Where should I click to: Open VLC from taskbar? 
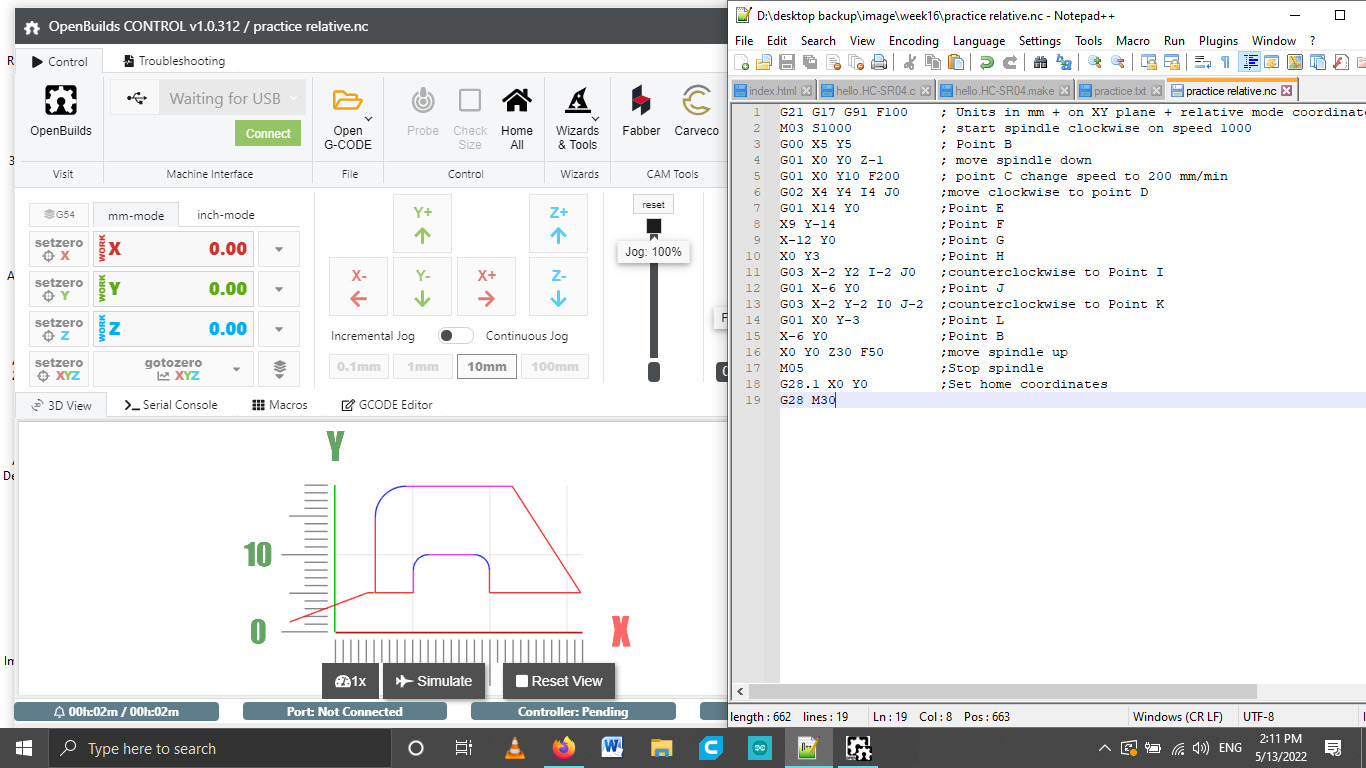coord(515,748)
